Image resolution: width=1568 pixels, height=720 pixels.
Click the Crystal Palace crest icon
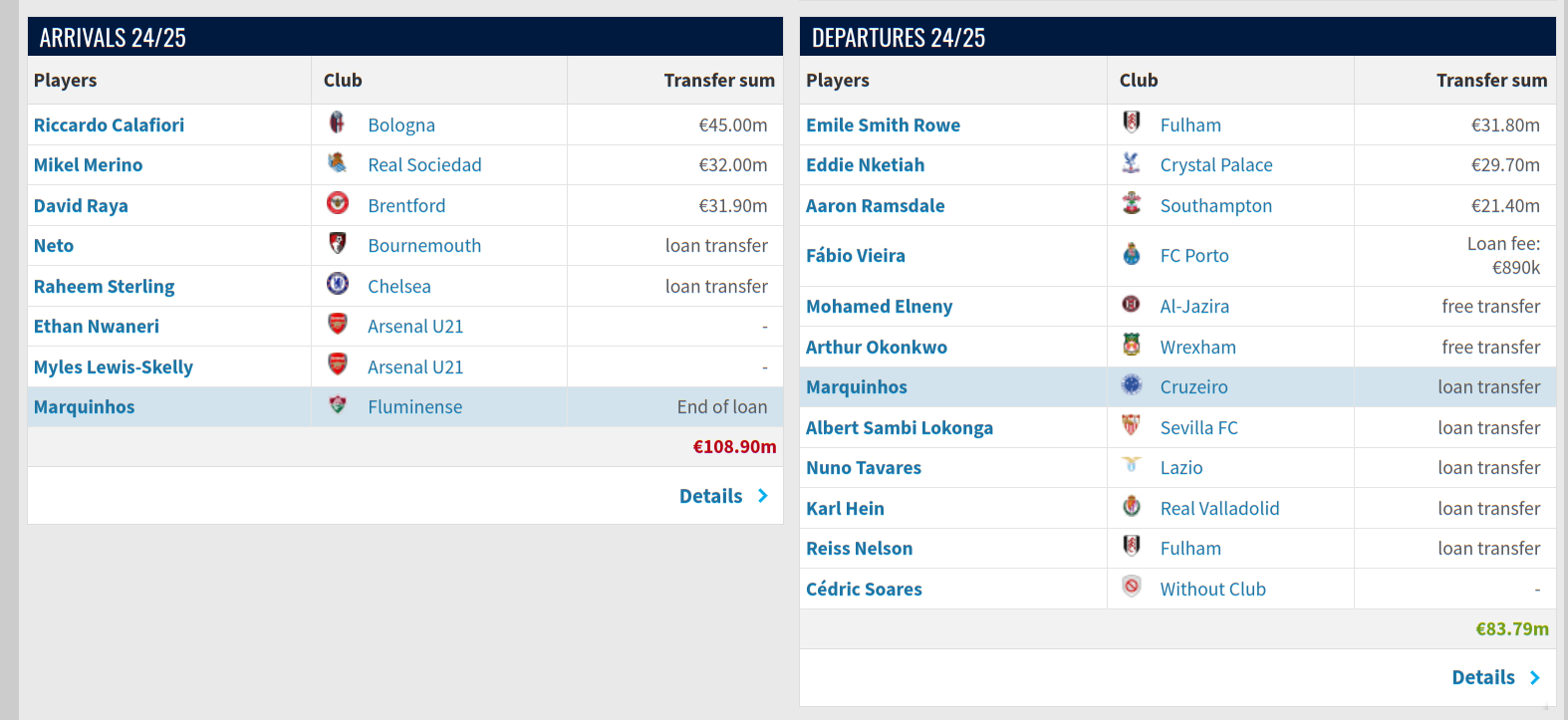pyautogui.click(x=1131, y=162)
